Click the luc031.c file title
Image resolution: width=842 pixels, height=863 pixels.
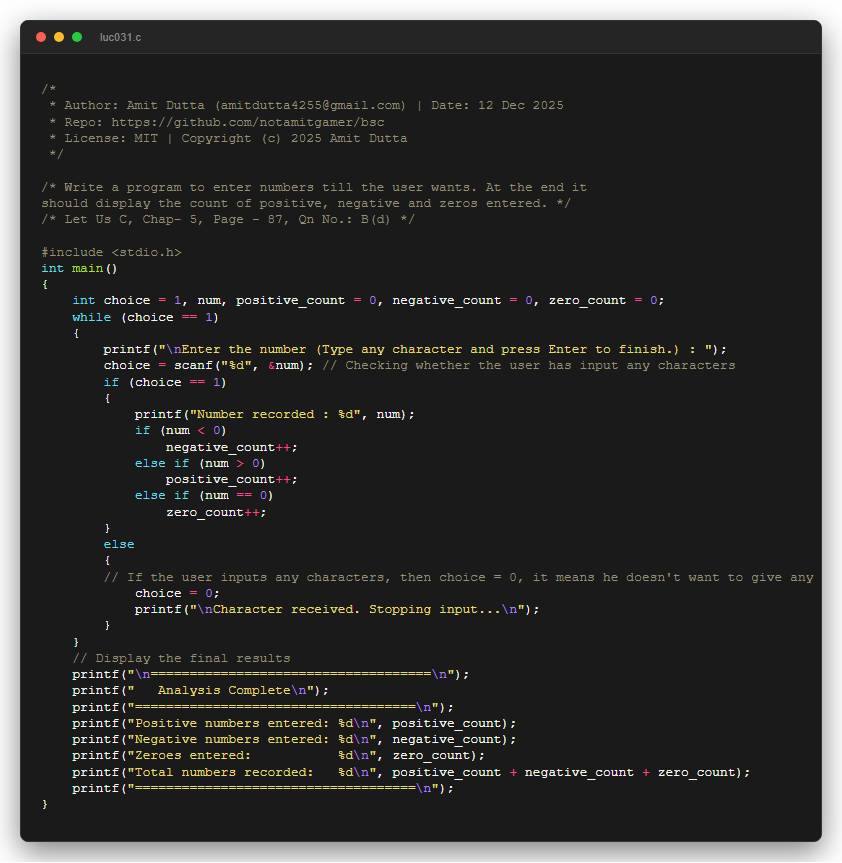(120, 37)
